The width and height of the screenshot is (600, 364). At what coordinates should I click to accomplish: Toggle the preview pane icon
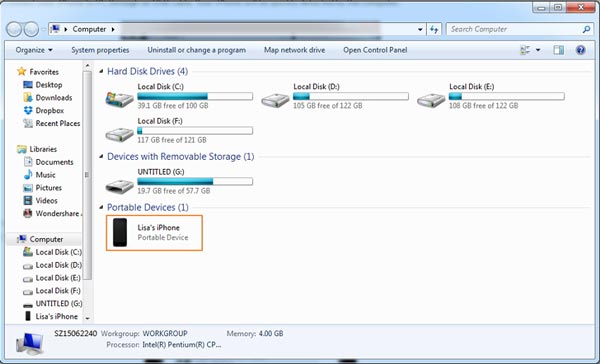(x=558, y=50)
